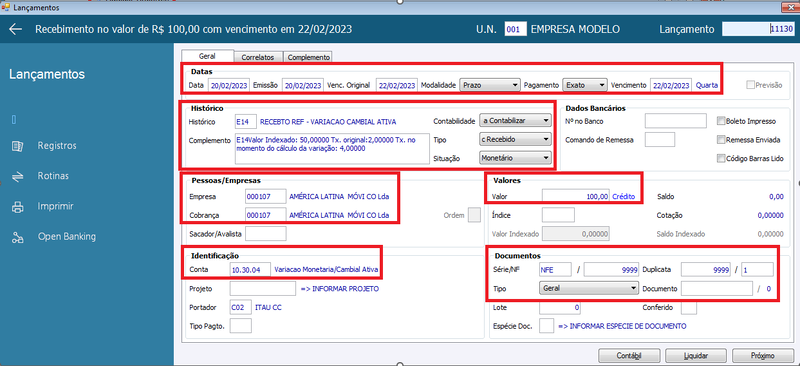This screenshot has height=366, width=800.
Task: Click the Vencimento date field
Action: pyautogui.click(x=671, y=85)
